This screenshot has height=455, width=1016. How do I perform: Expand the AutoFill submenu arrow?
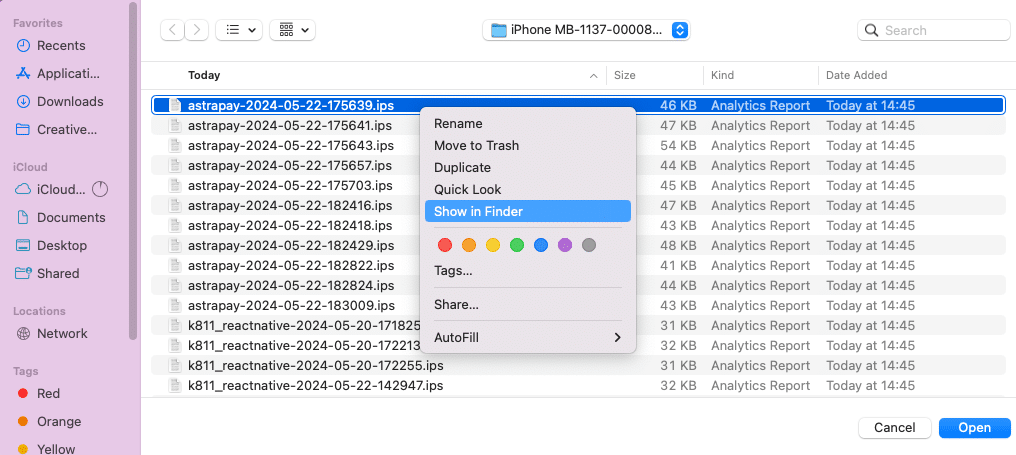pos(617,338)
